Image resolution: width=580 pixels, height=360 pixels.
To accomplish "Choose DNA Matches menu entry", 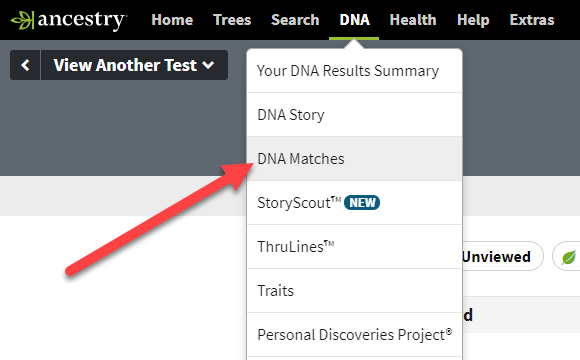I will coord(354,159).
